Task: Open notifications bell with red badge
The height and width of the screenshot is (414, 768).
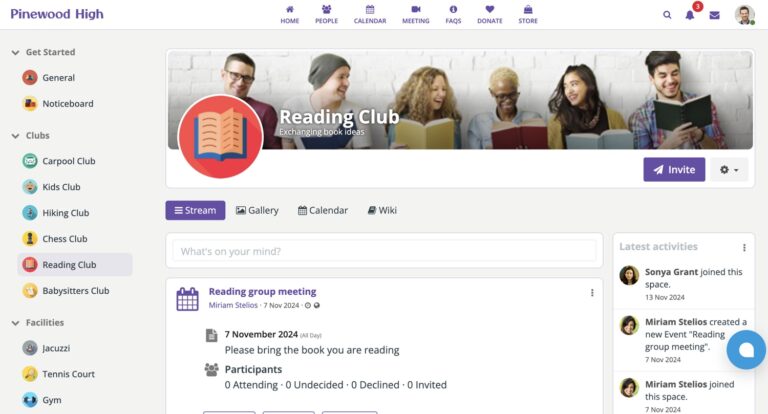Action: (690, 15)
